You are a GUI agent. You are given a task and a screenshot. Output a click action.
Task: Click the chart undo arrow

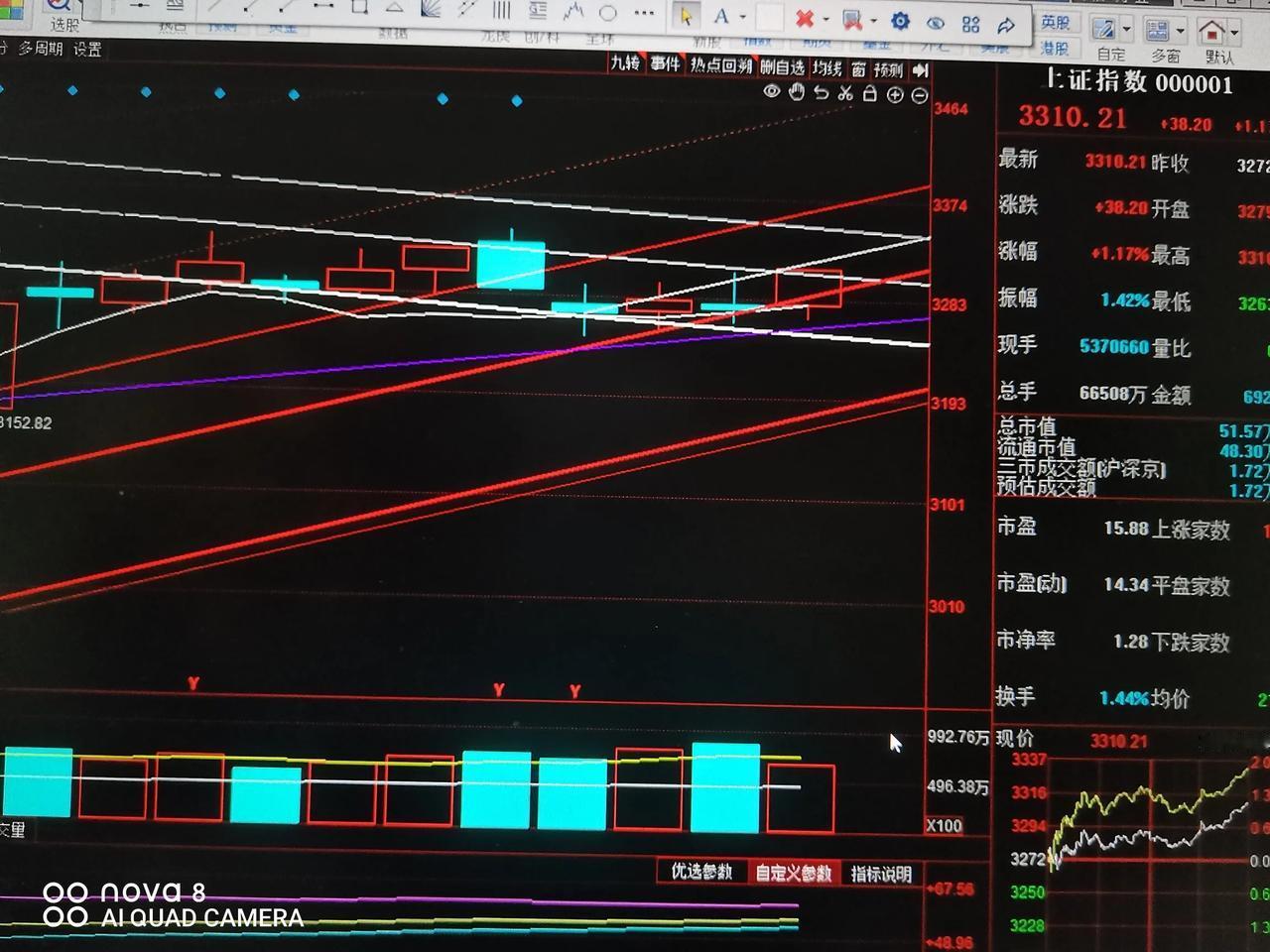click(822, 93)
